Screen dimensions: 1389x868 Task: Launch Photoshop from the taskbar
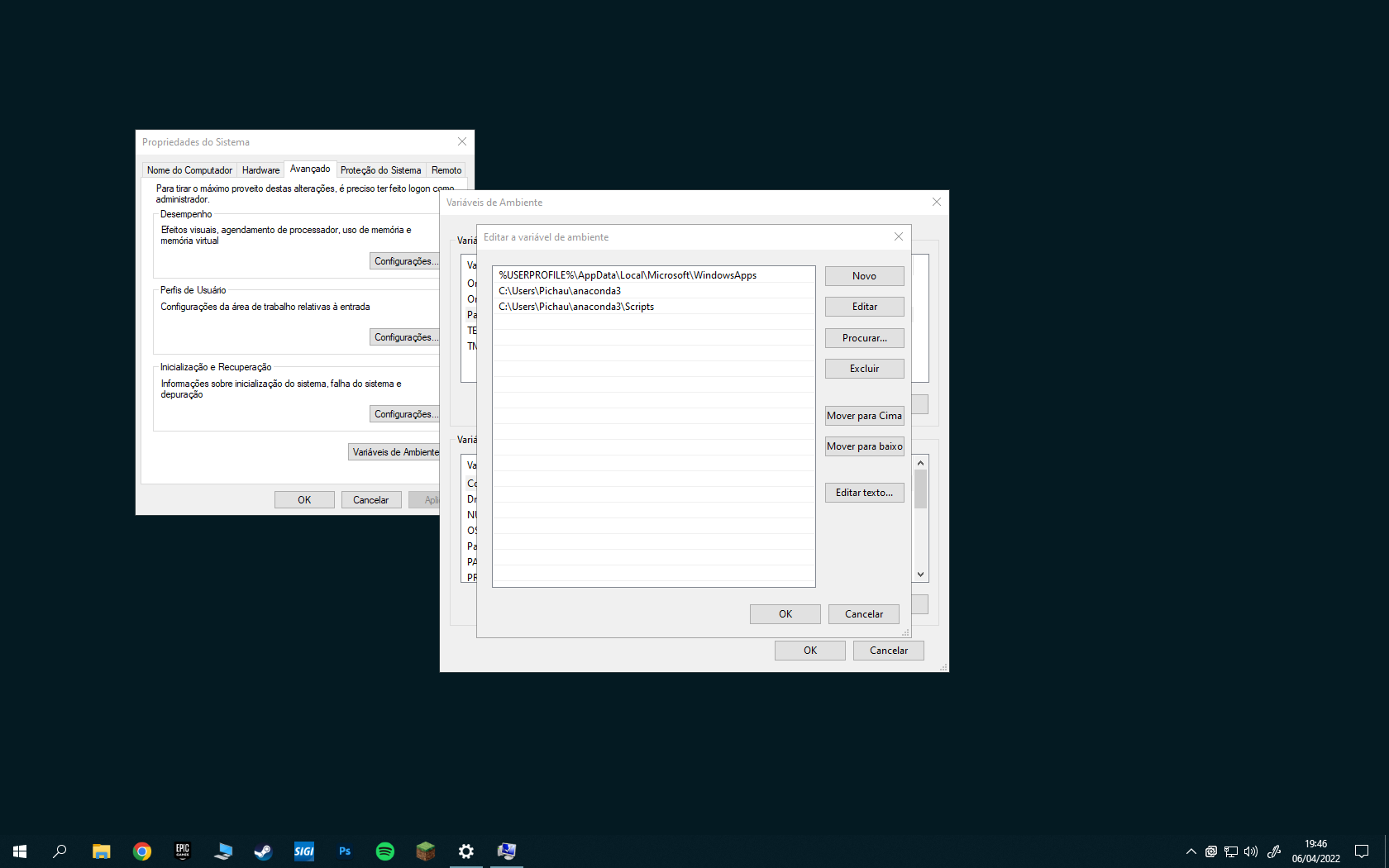345,851
